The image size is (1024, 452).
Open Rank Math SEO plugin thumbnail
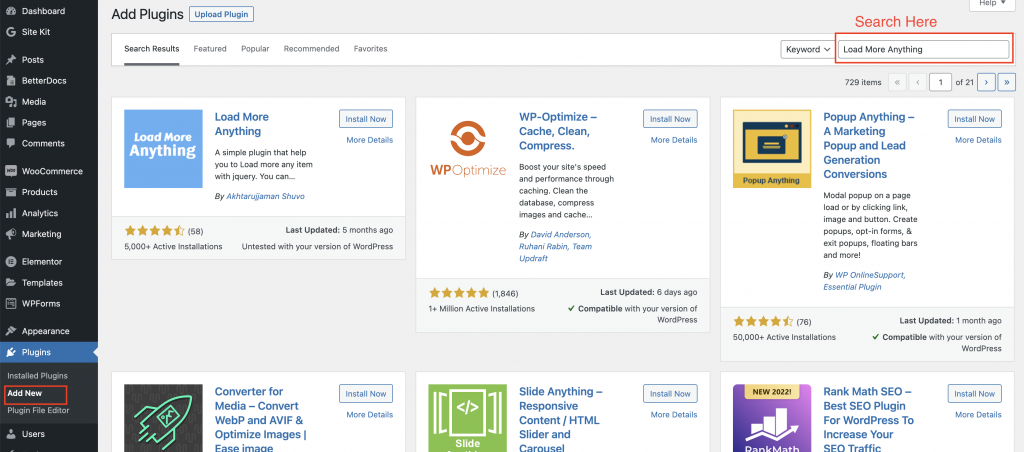coord(772,418)
